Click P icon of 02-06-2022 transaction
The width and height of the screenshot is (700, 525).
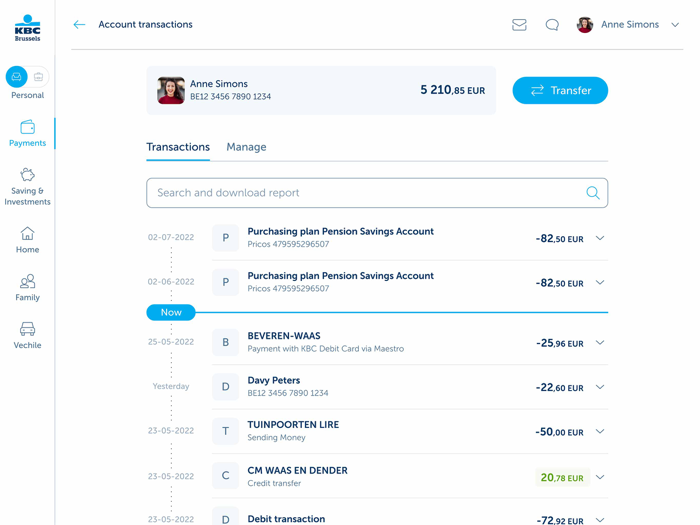[225, 282]
